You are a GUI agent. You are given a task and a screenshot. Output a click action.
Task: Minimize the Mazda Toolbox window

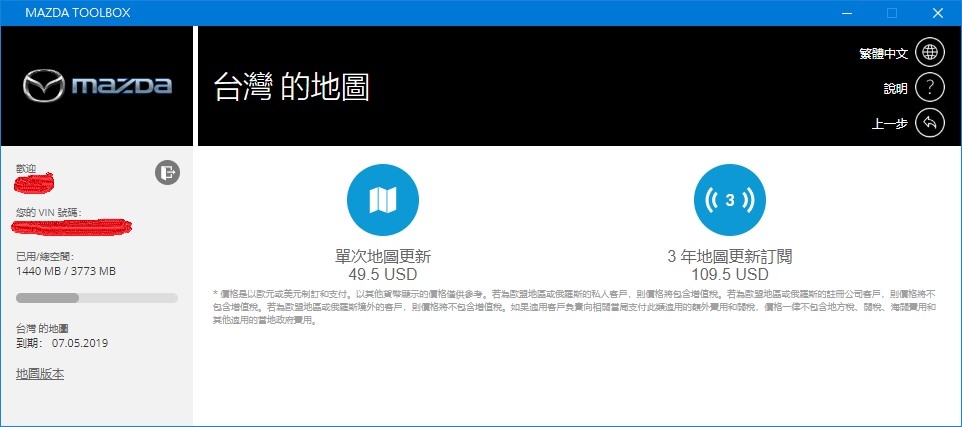[847, 13]
